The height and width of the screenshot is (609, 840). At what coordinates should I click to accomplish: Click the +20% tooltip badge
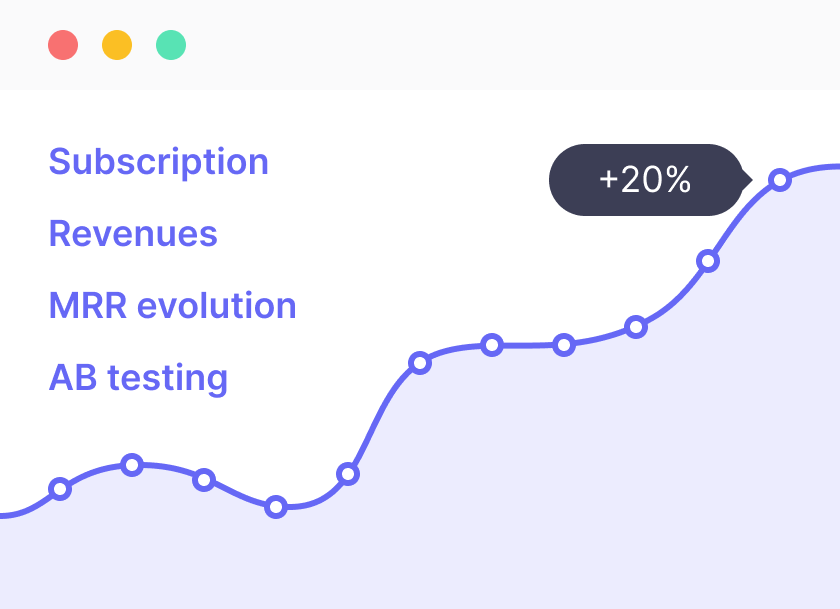click(646, 179)
